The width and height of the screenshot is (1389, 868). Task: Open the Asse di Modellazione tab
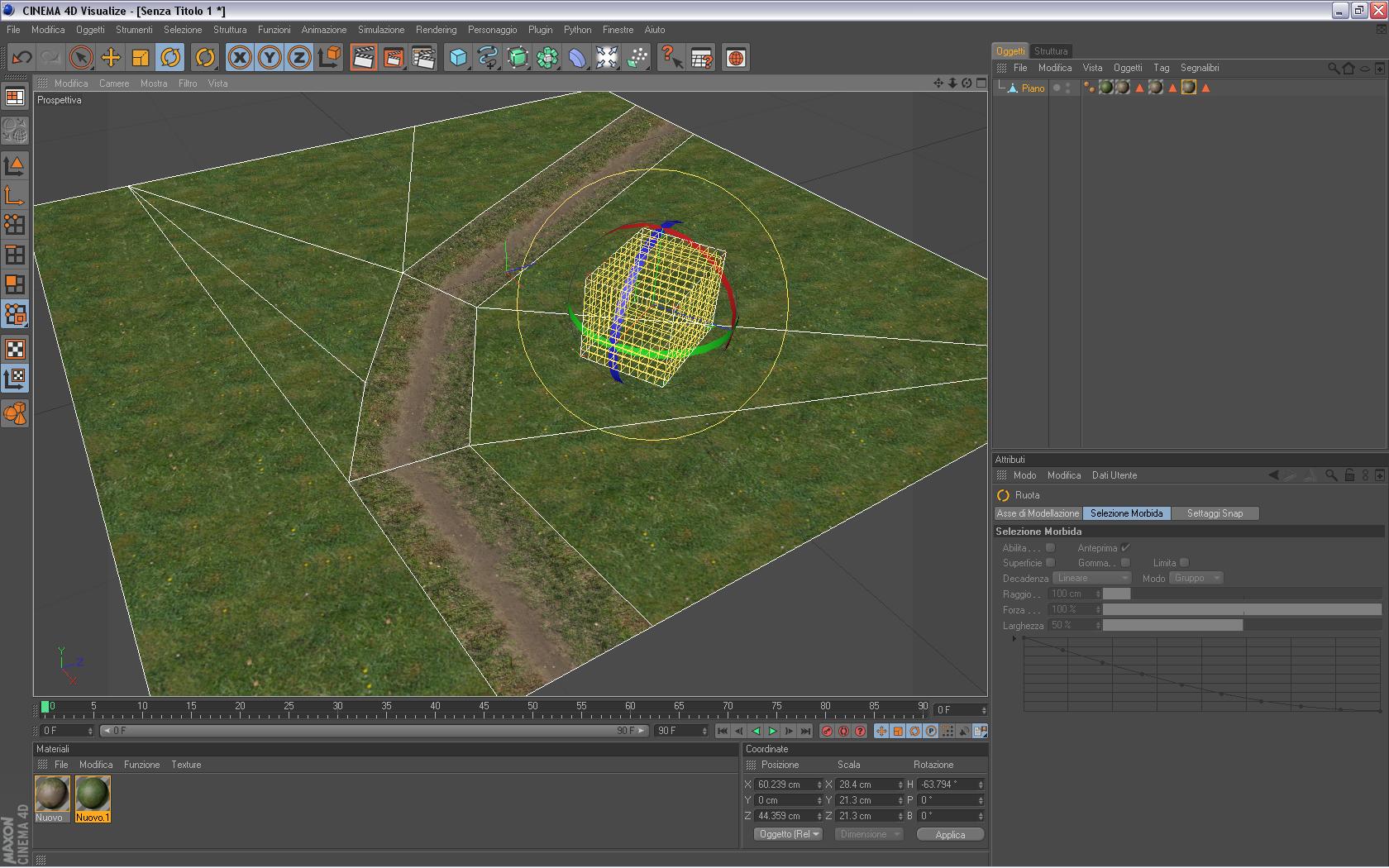[1038, 513]
